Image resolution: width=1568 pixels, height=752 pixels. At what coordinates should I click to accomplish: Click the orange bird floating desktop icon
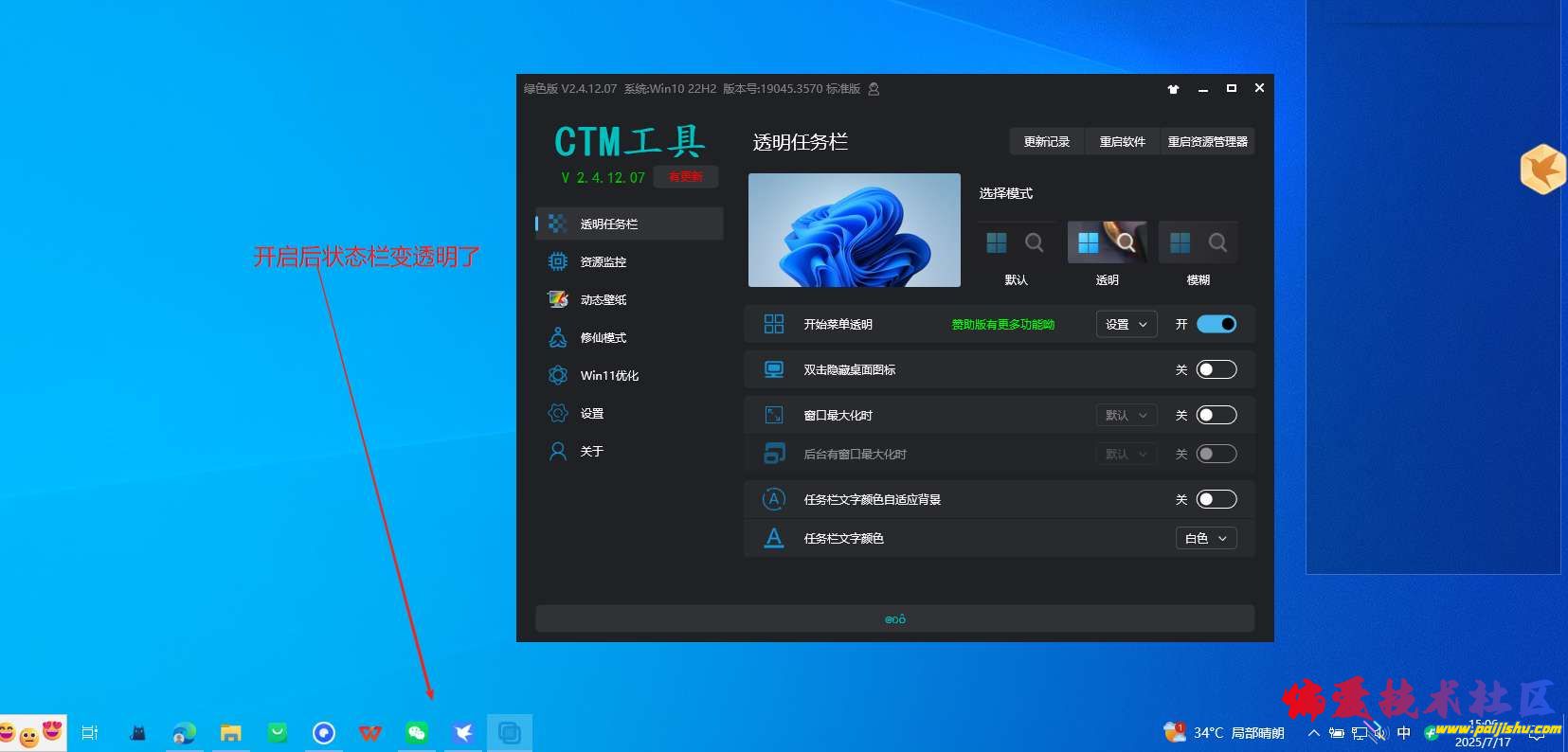(x=1542, y=170)
